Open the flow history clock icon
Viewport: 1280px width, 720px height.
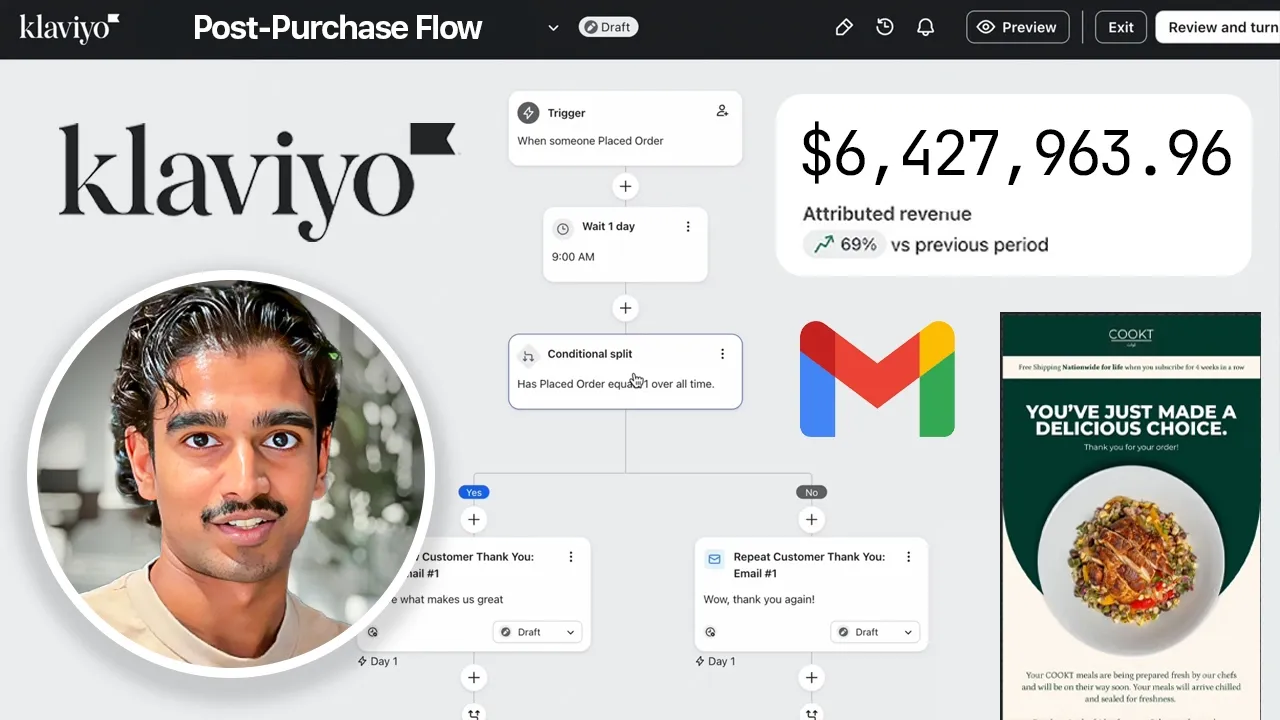click(885, 27)
